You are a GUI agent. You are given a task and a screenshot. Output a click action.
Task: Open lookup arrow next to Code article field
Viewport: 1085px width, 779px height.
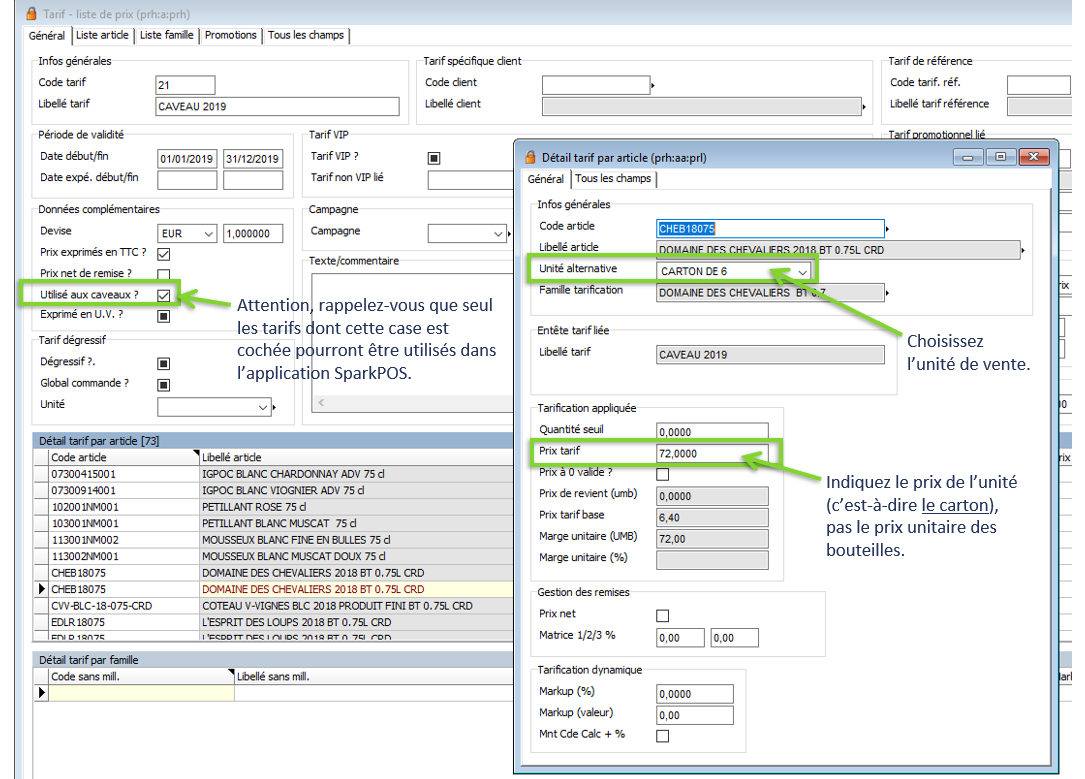click(x=888, y=229)
